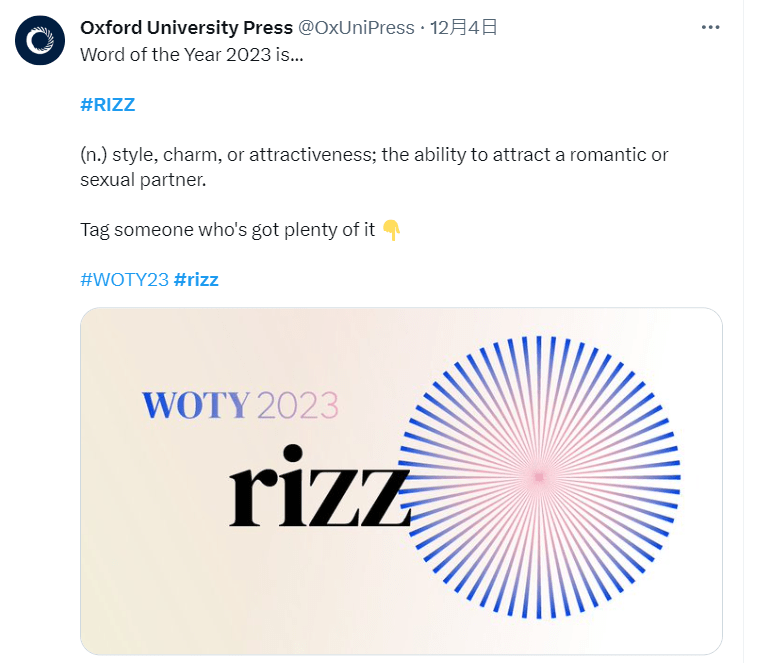Open the tweet's three-dot more menu

711,28
